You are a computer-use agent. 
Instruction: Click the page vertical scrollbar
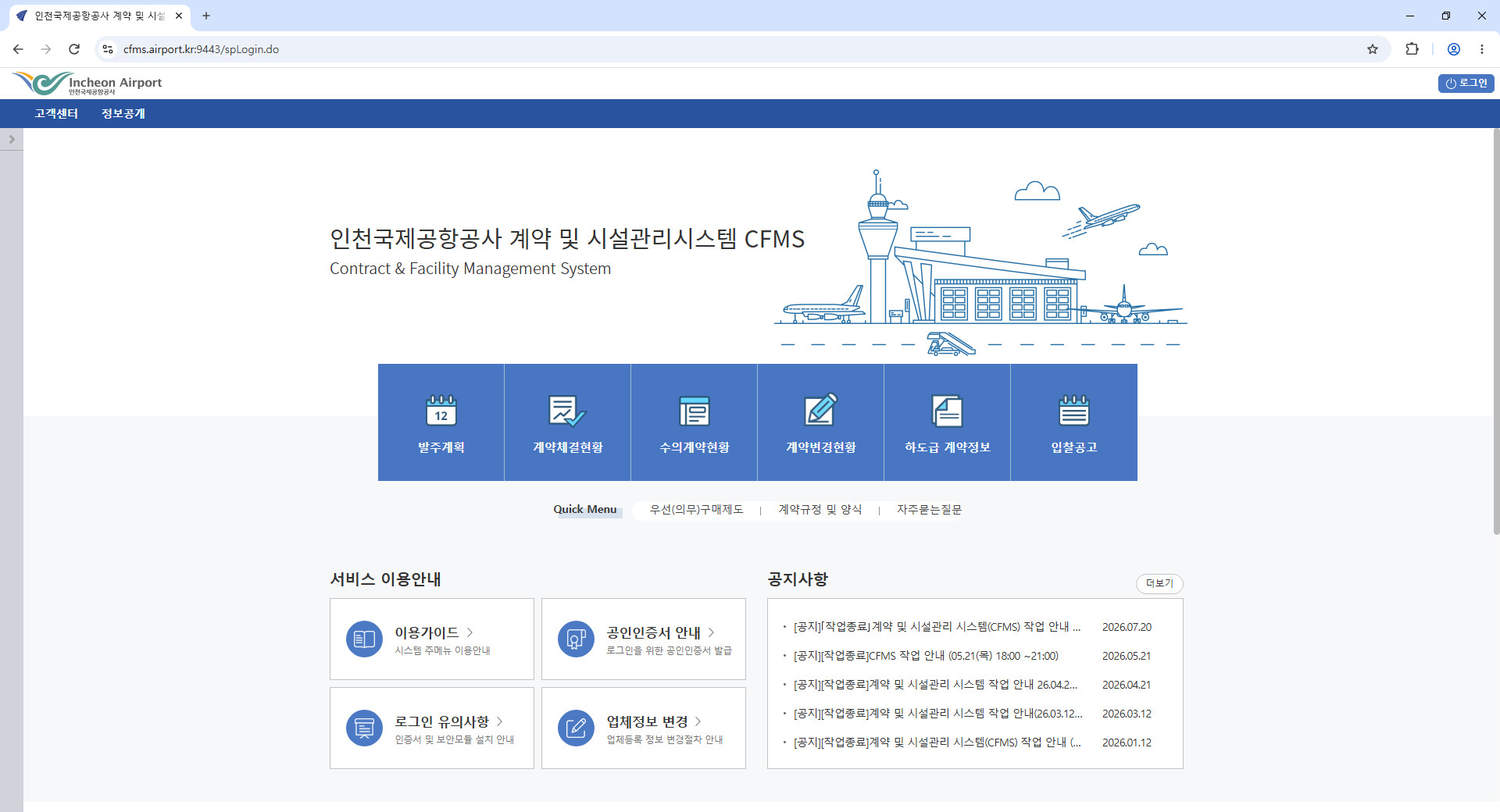tap(1496, 332)
